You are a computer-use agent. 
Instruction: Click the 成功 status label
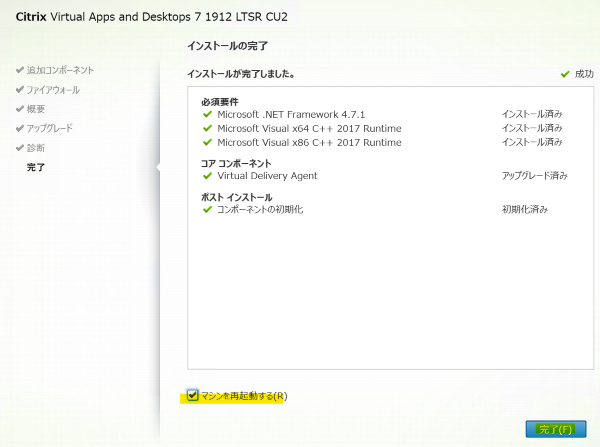[584, 74]
